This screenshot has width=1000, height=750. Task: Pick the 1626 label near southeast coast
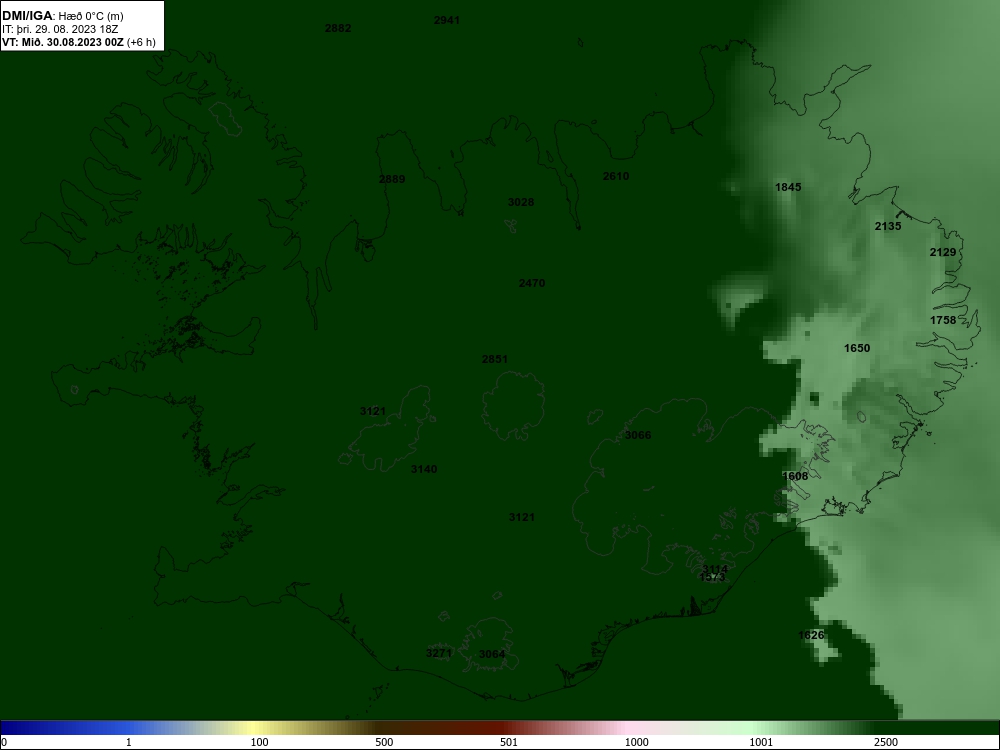coord(811,635)
